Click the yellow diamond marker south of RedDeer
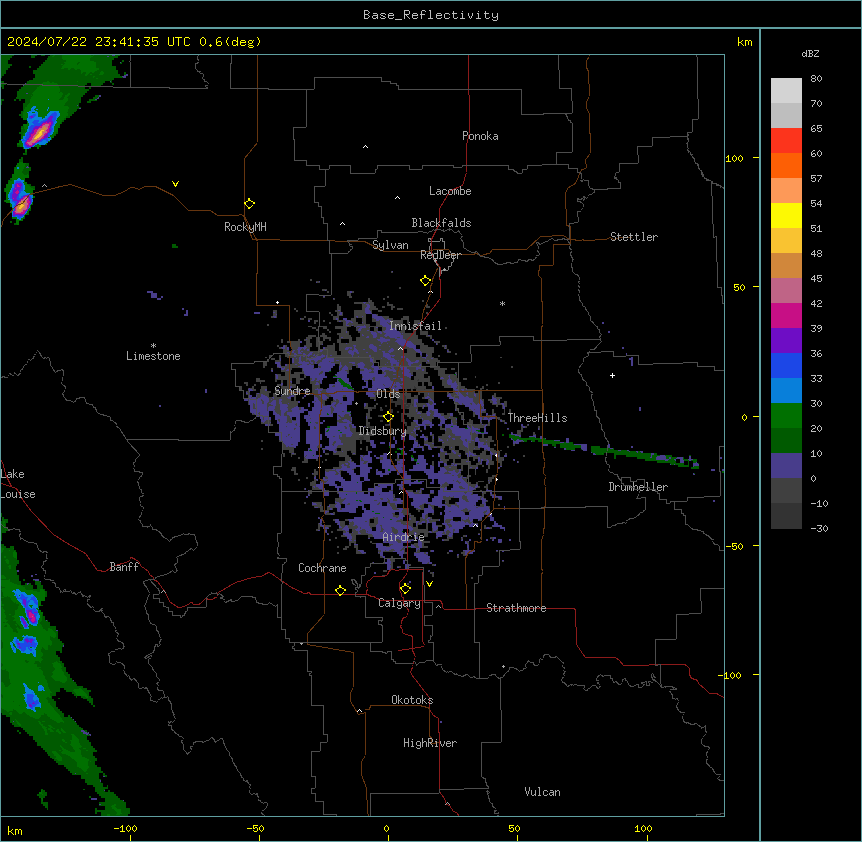The height and width of the screenshot is (842, 862). pyautogui.click(x=426, y=281)
